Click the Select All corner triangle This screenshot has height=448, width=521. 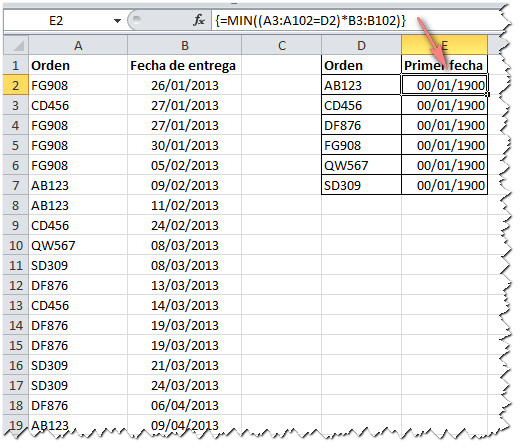16,45
